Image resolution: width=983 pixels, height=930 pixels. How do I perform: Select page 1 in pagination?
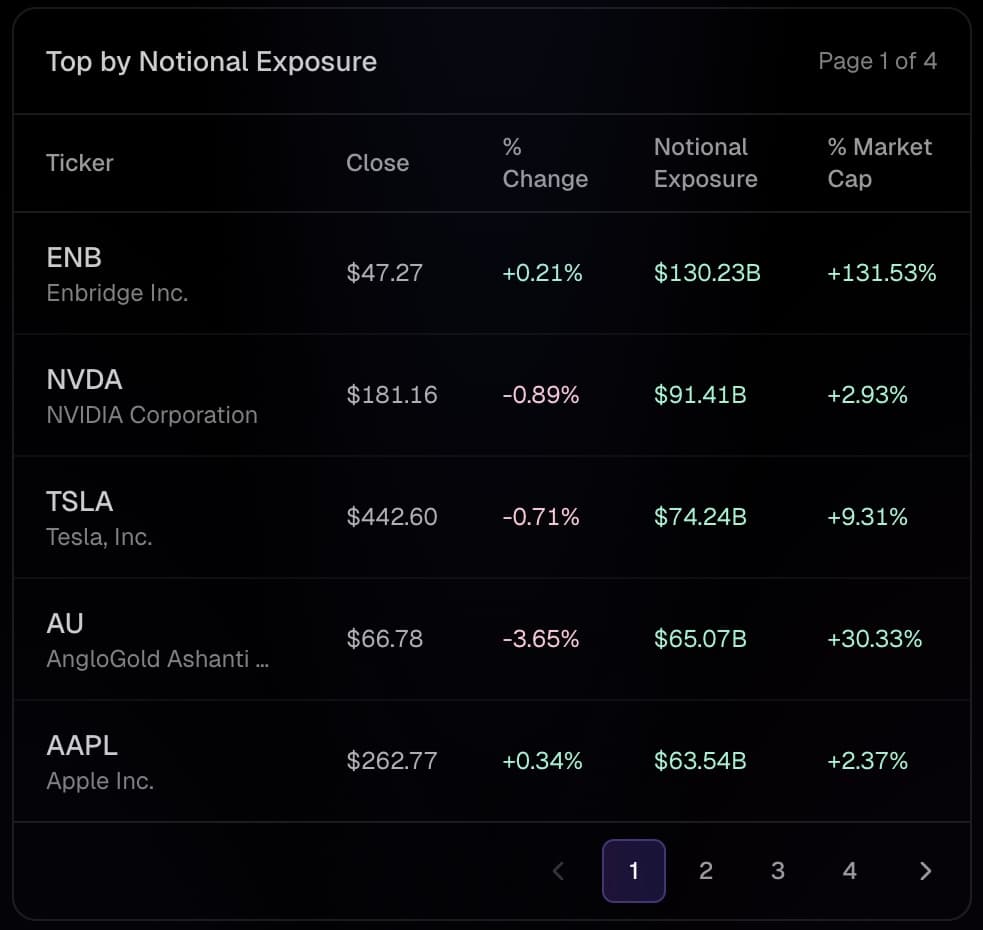(x=633, y=871)
